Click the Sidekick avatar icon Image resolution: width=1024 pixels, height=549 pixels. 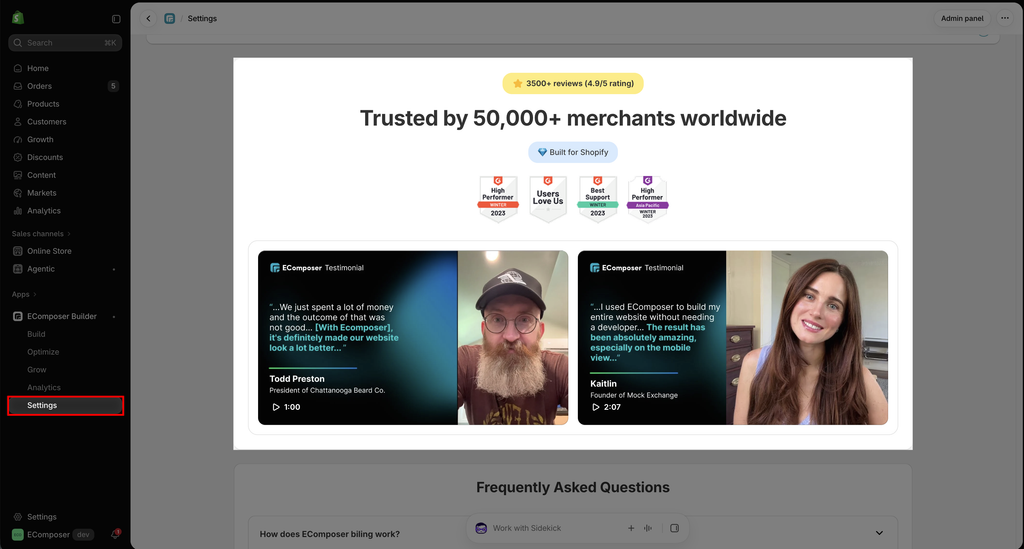tap(481, 528)
